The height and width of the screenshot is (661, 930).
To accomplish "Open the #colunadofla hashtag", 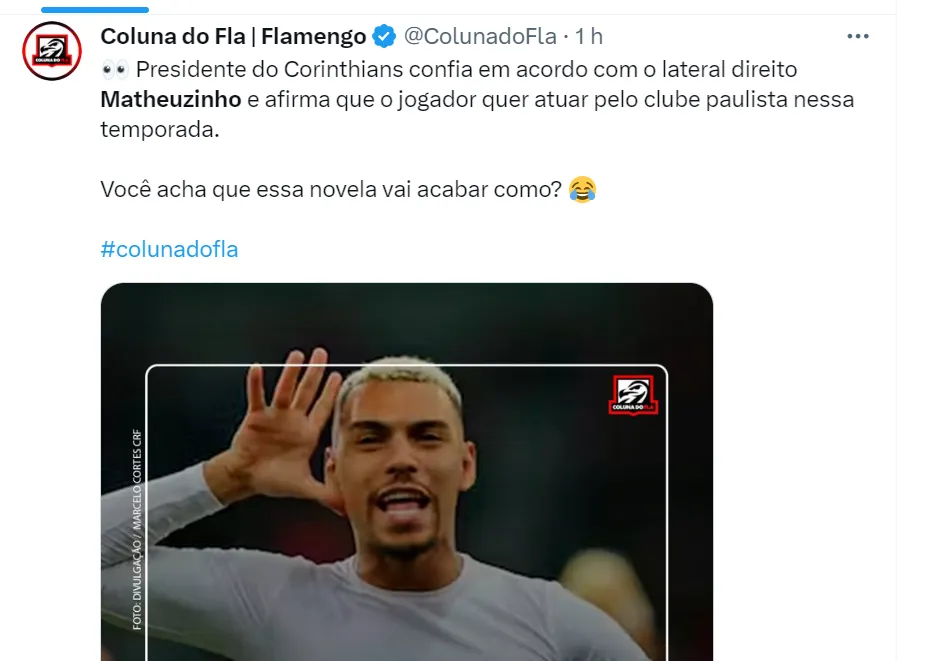I will (170, 249).
